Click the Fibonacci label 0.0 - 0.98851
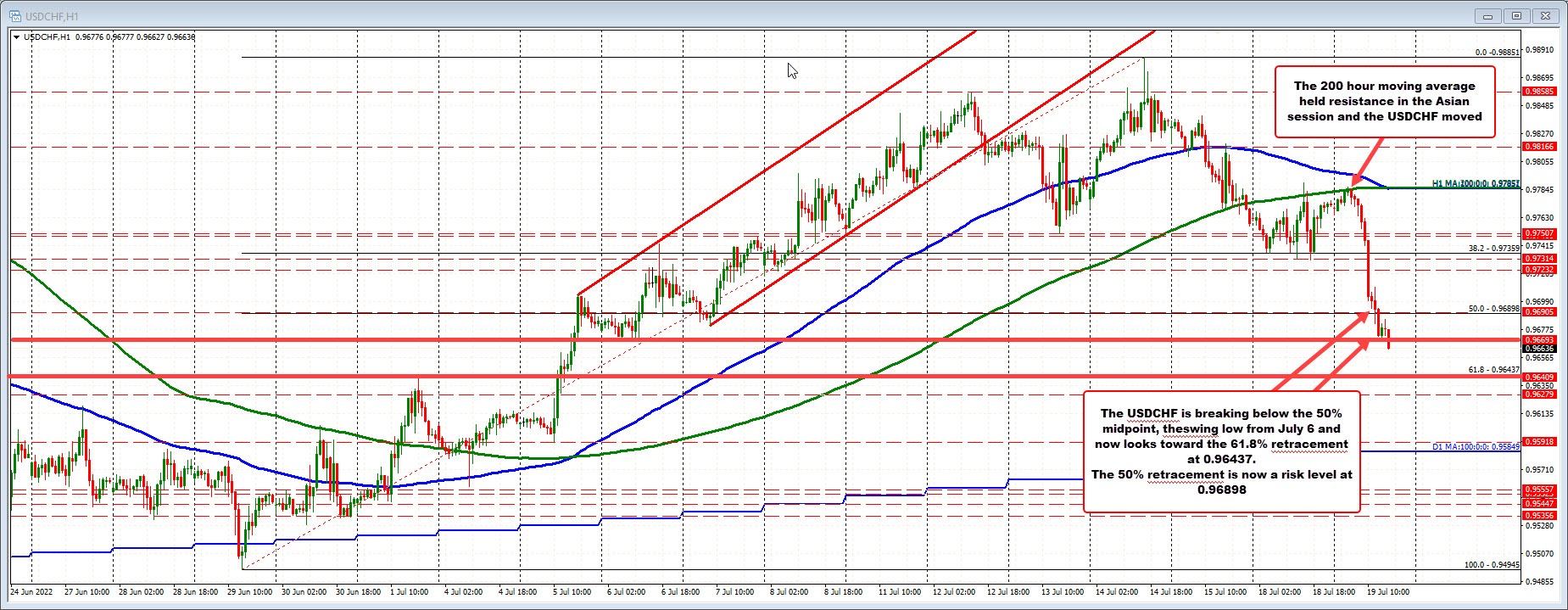Screen dimensions: 1568x610 pos(1498,52)
